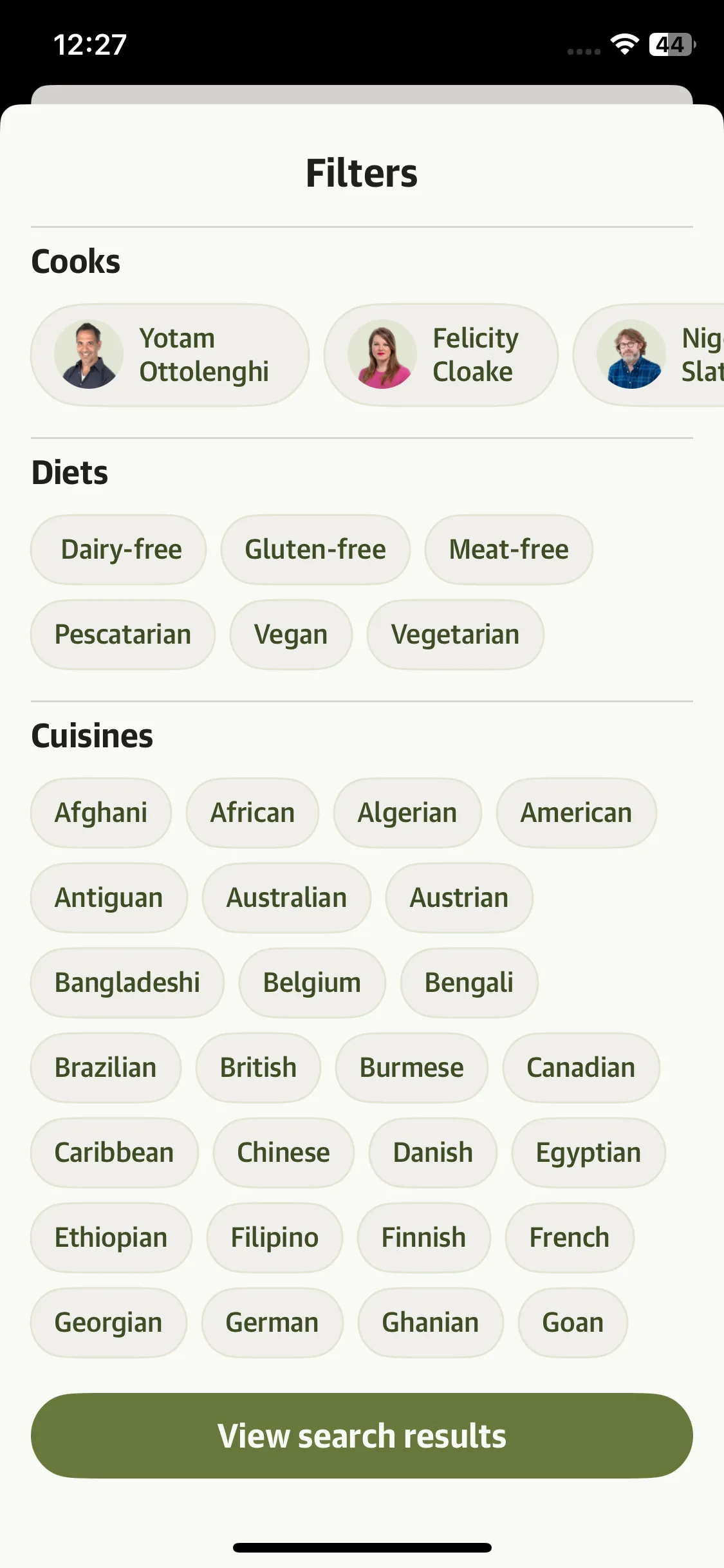The image size is (724, 1568).
Task: Choose the Nigel Slater cook chip
Action: pyautogui.click(x=649, y=355)
